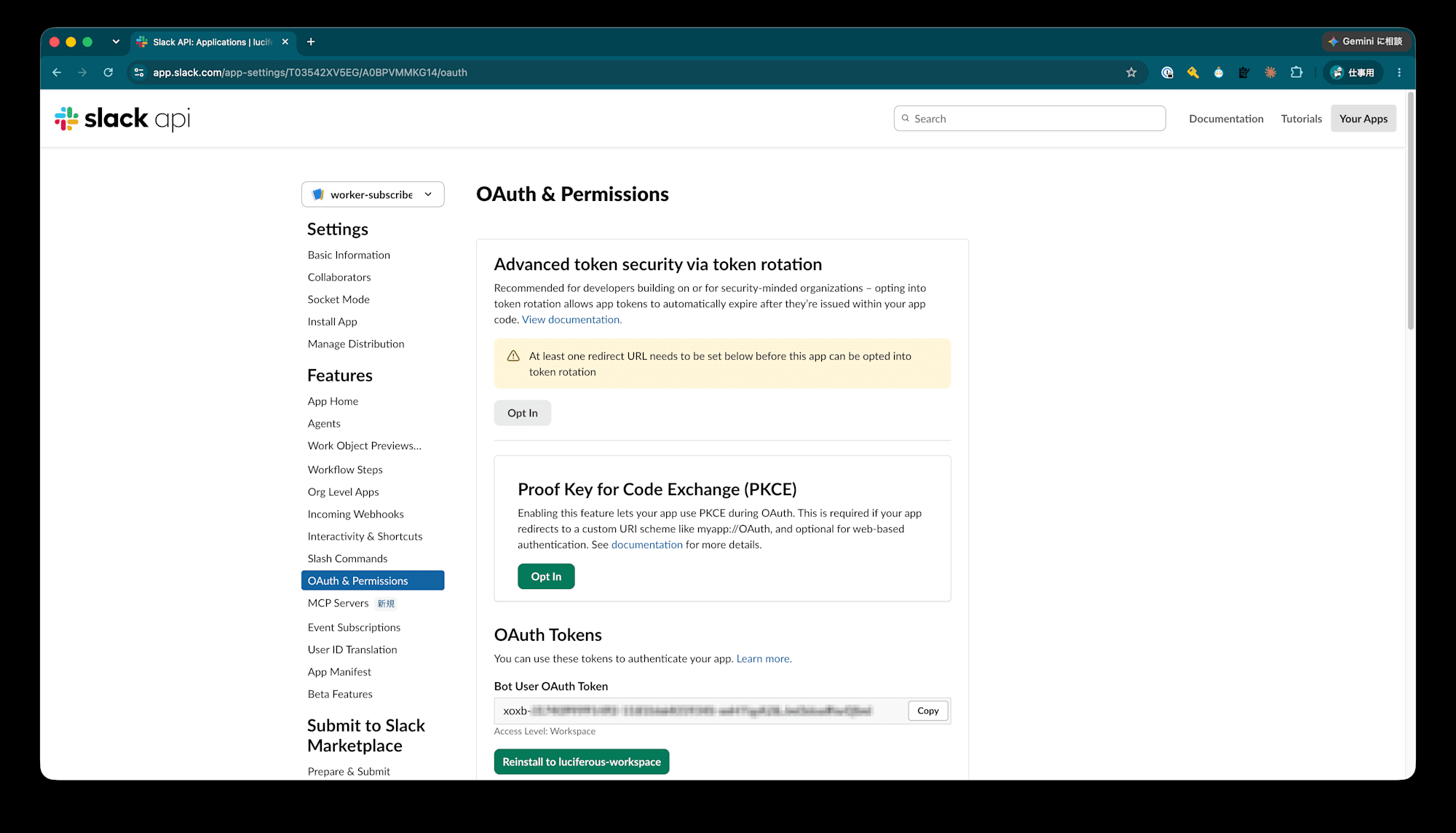Go to Event Subscriptions
The height and width of the screenshot is (833, 1456).
pos(354,628)
